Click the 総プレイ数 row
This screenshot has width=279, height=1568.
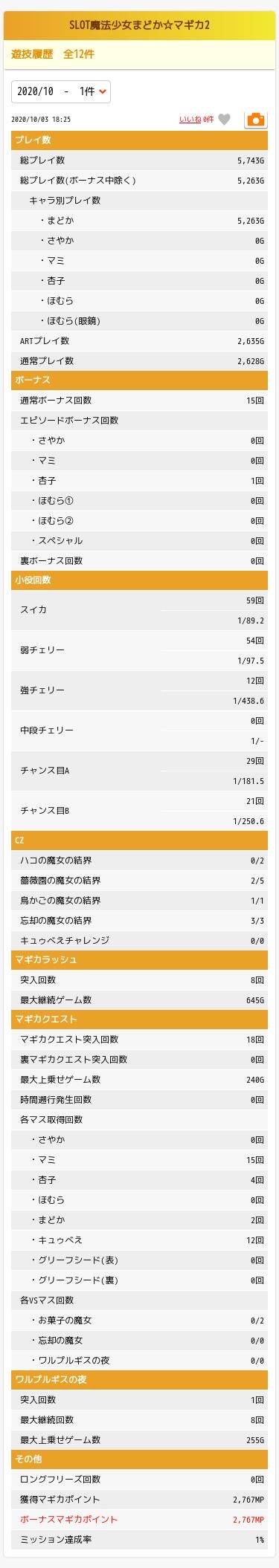click(x=139, y=160)
